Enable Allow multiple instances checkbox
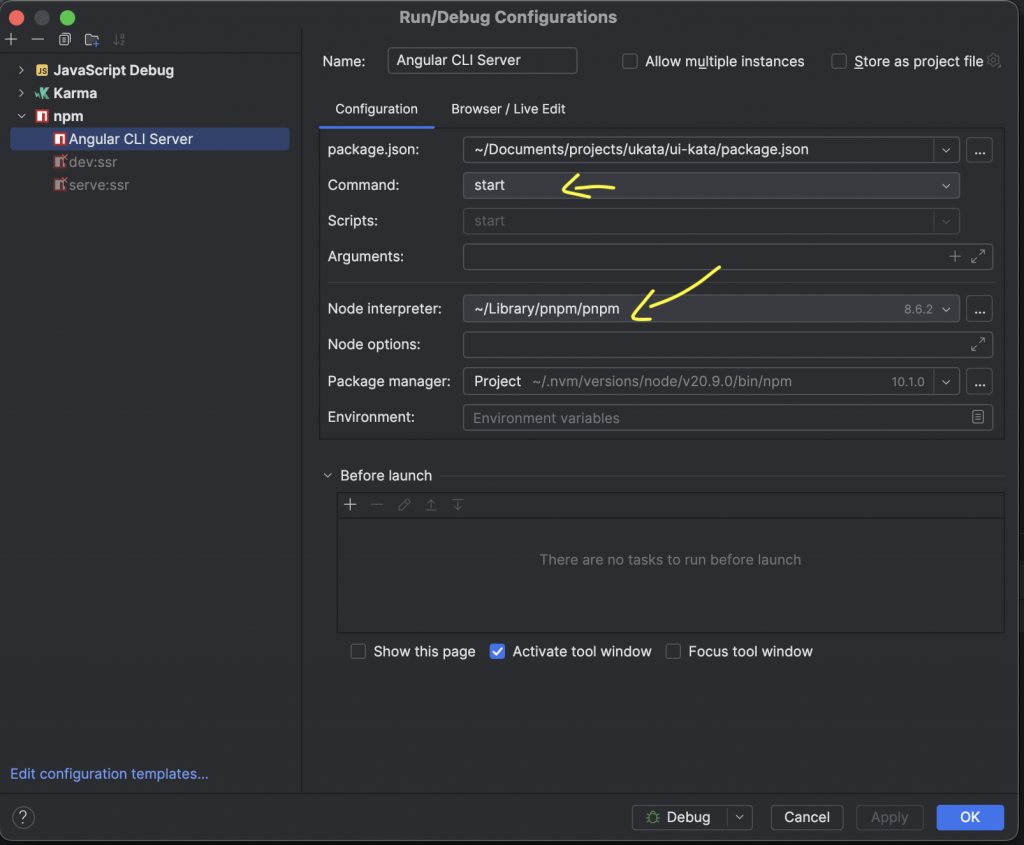The height and width of the screenshot is (845, 1024). click(630, 61)
